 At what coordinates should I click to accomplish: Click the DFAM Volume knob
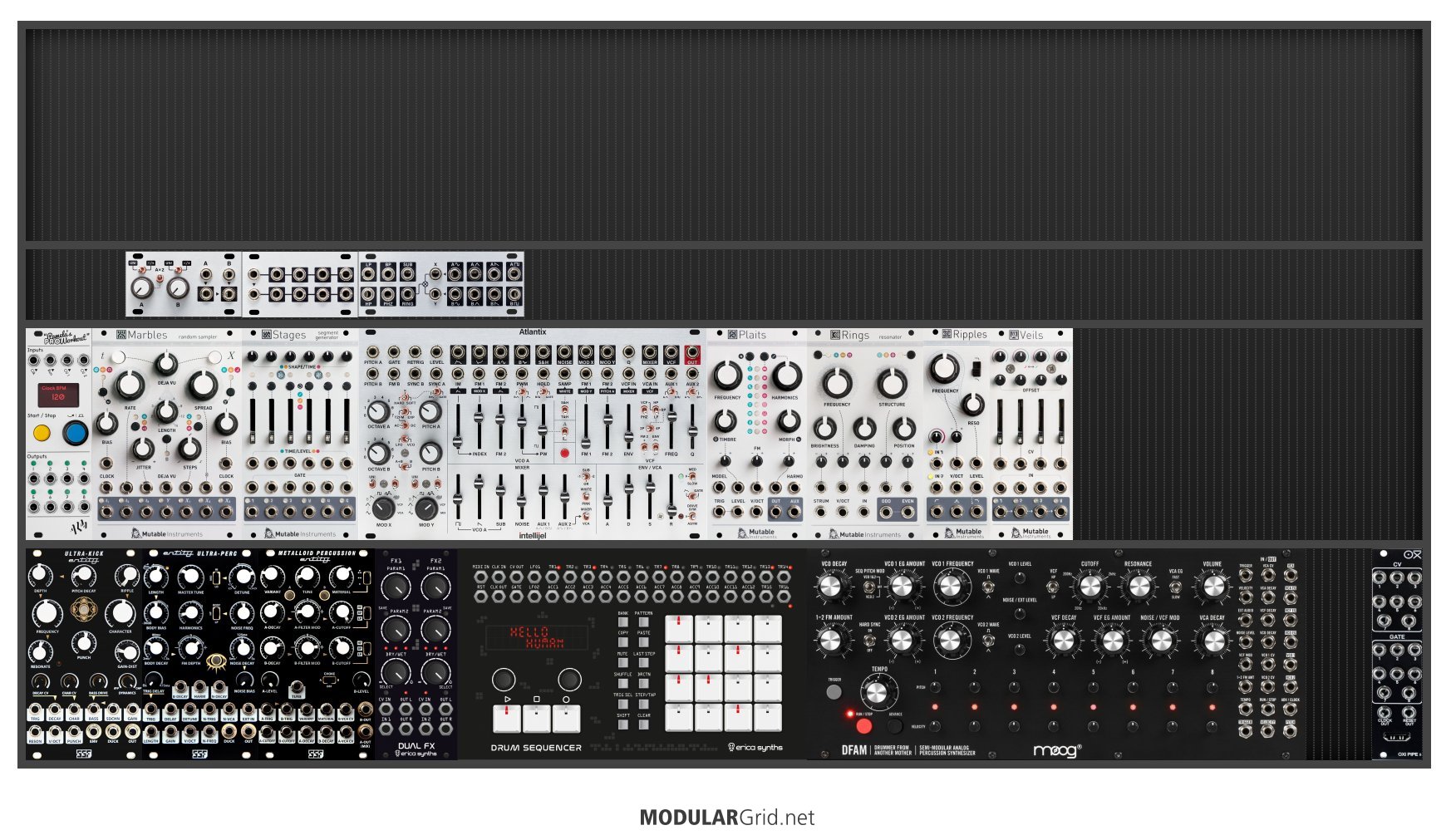tap(1213, 587)
